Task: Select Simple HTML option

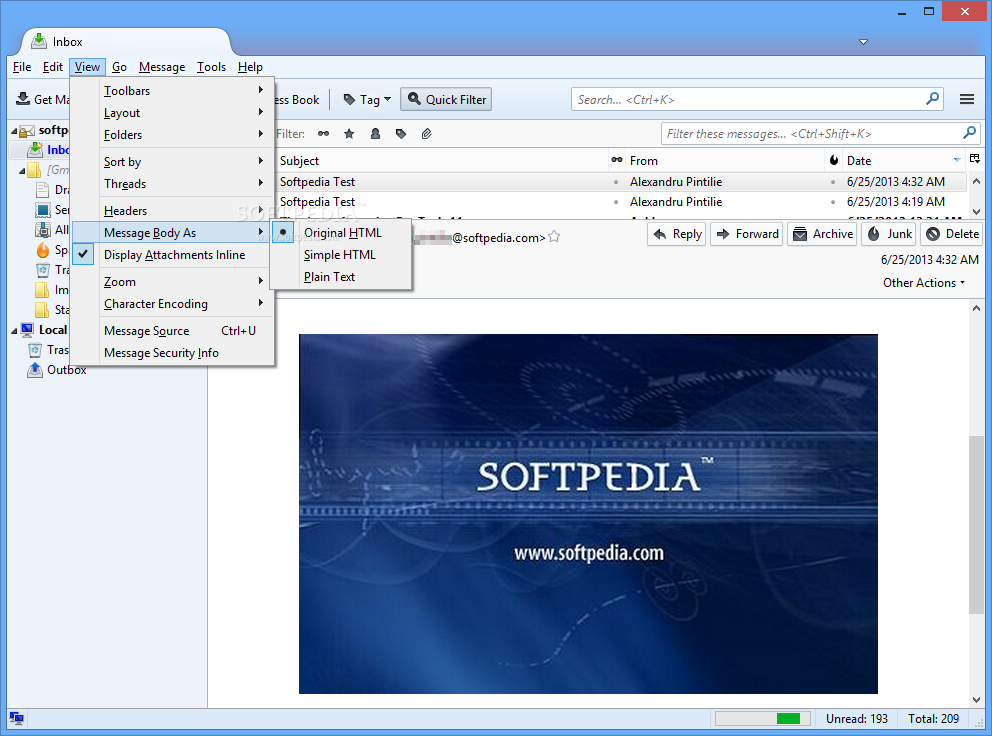Action: coord(342,254)
